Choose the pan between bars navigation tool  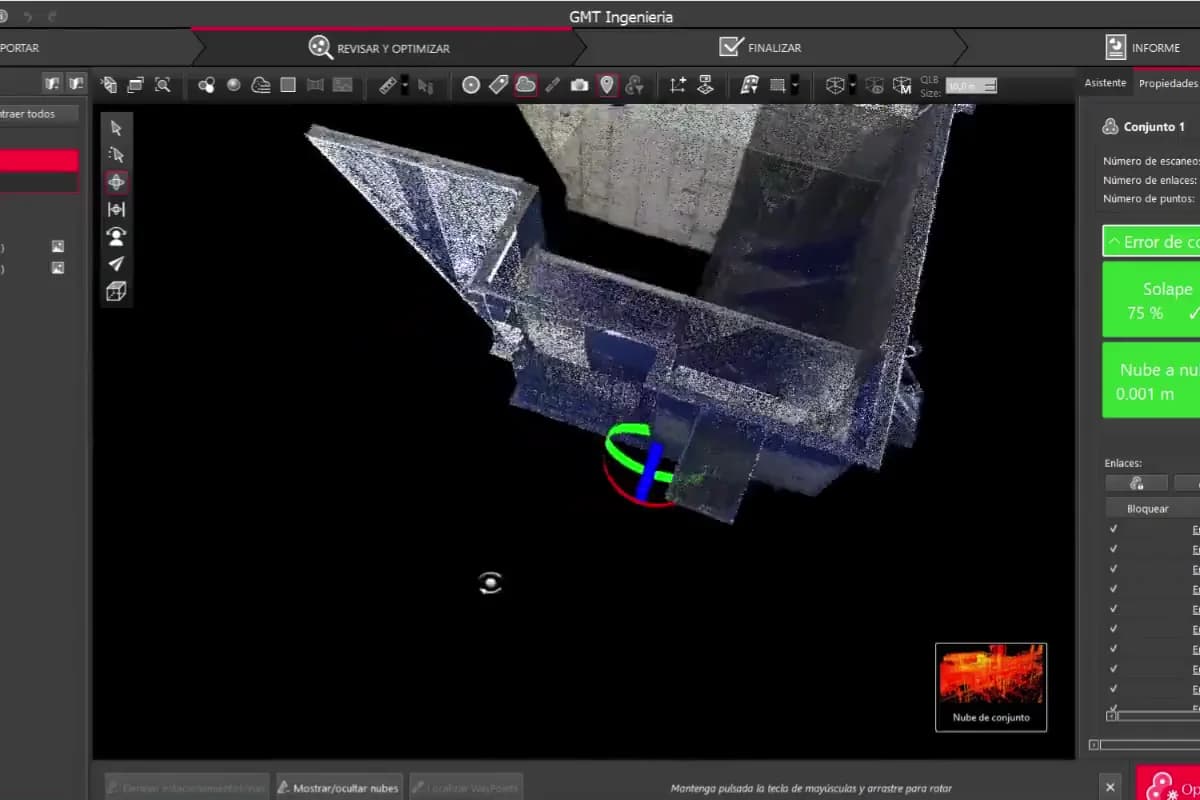click(x=116, y=209)
